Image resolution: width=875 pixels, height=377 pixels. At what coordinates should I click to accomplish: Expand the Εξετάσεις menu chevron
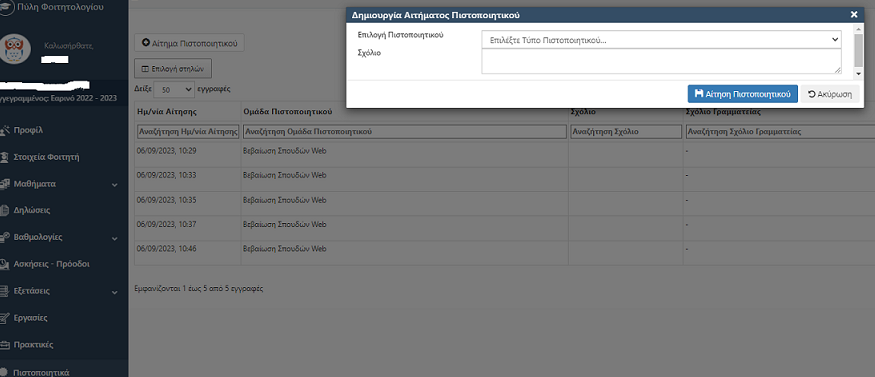114,292
